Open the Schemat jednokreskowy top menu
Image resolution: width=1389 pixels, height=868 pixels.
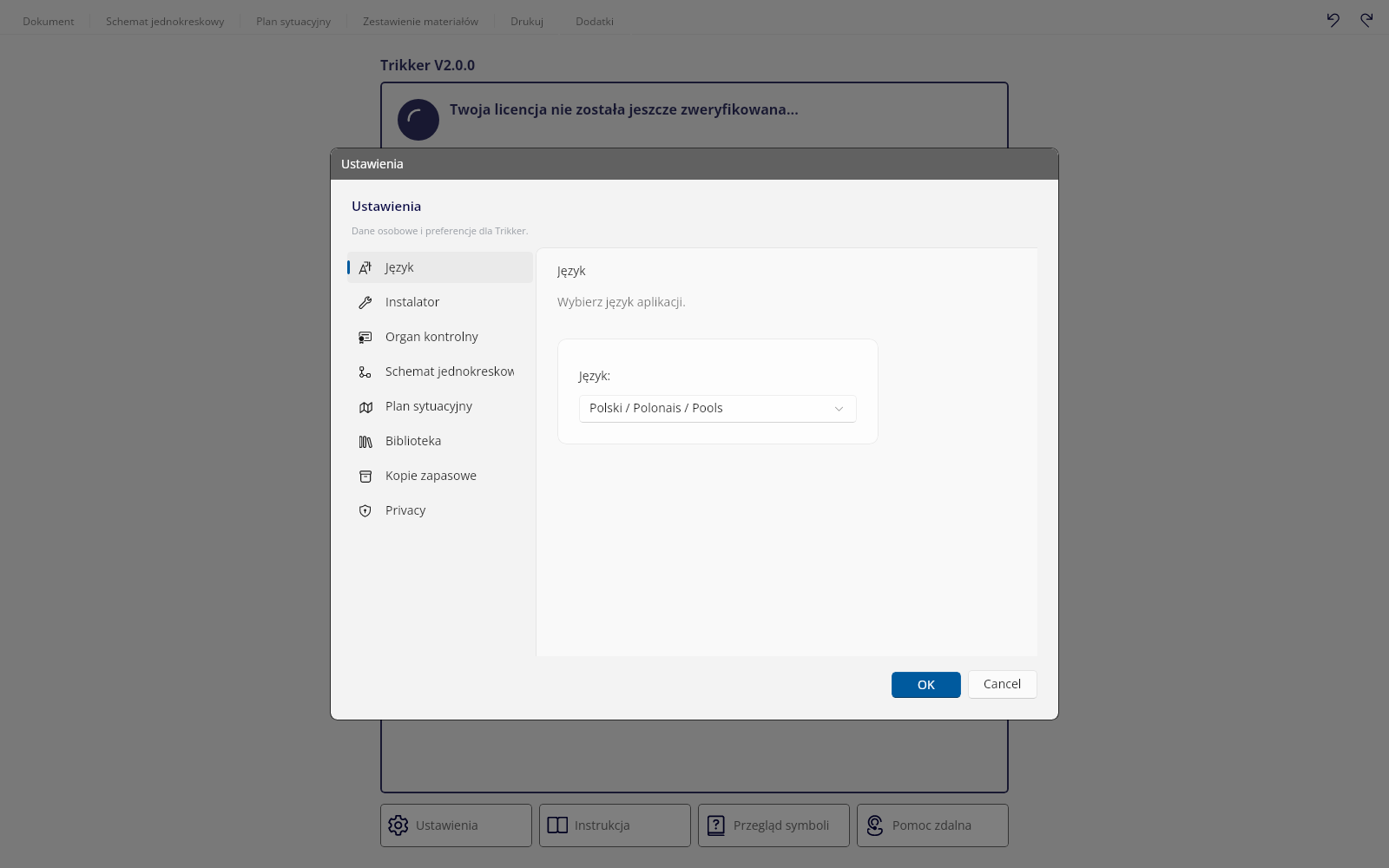pos(165,21)
